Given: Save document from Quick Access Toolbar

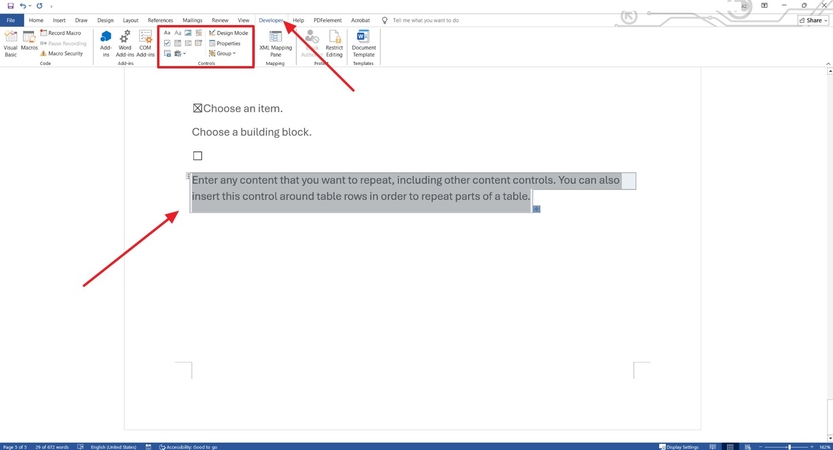Looking at the screenshot, I should click(10, 6).
